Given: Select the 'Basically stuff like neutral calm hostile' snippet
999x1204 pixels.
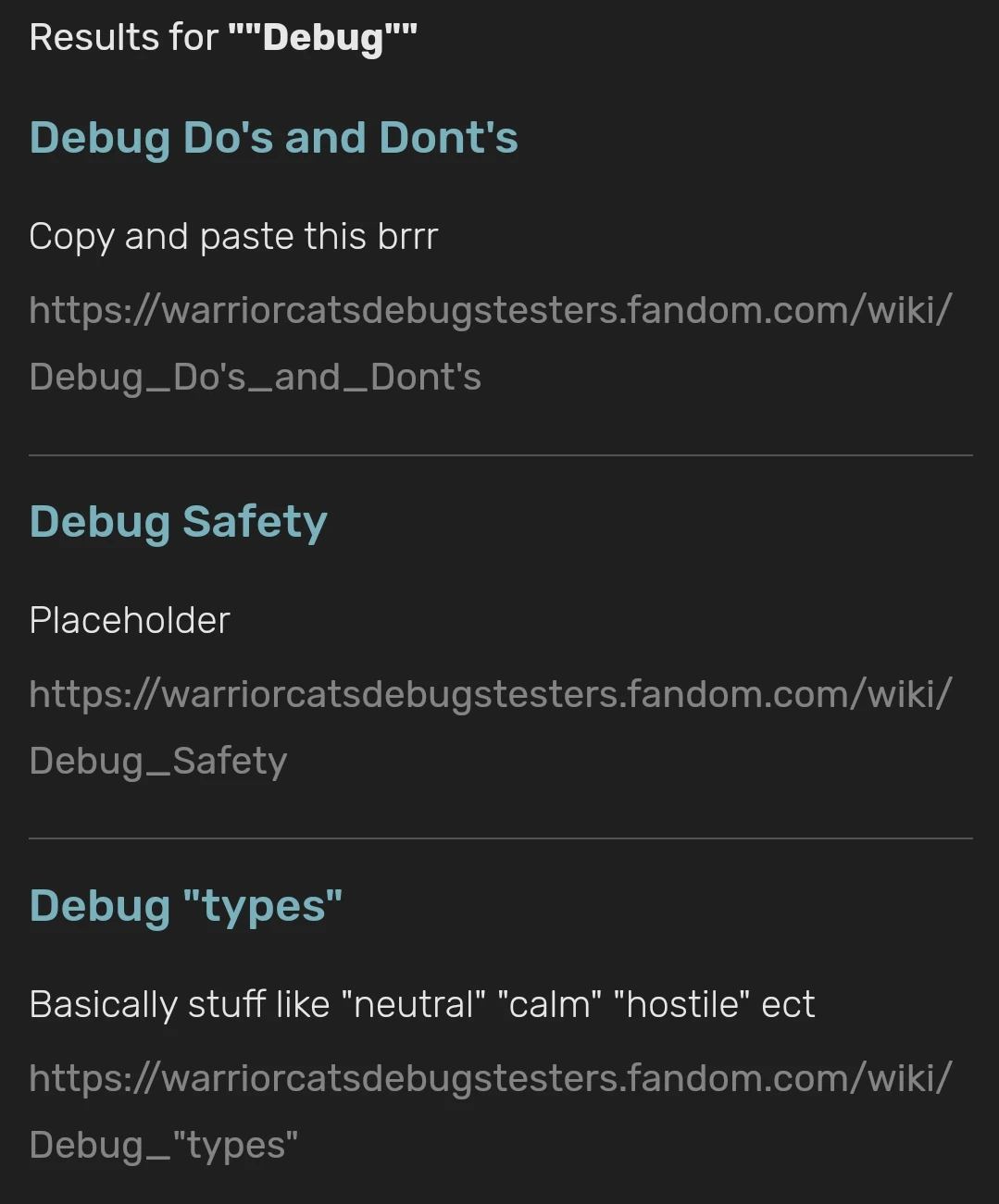Looking at the screenshot, I should point(422,1004).
